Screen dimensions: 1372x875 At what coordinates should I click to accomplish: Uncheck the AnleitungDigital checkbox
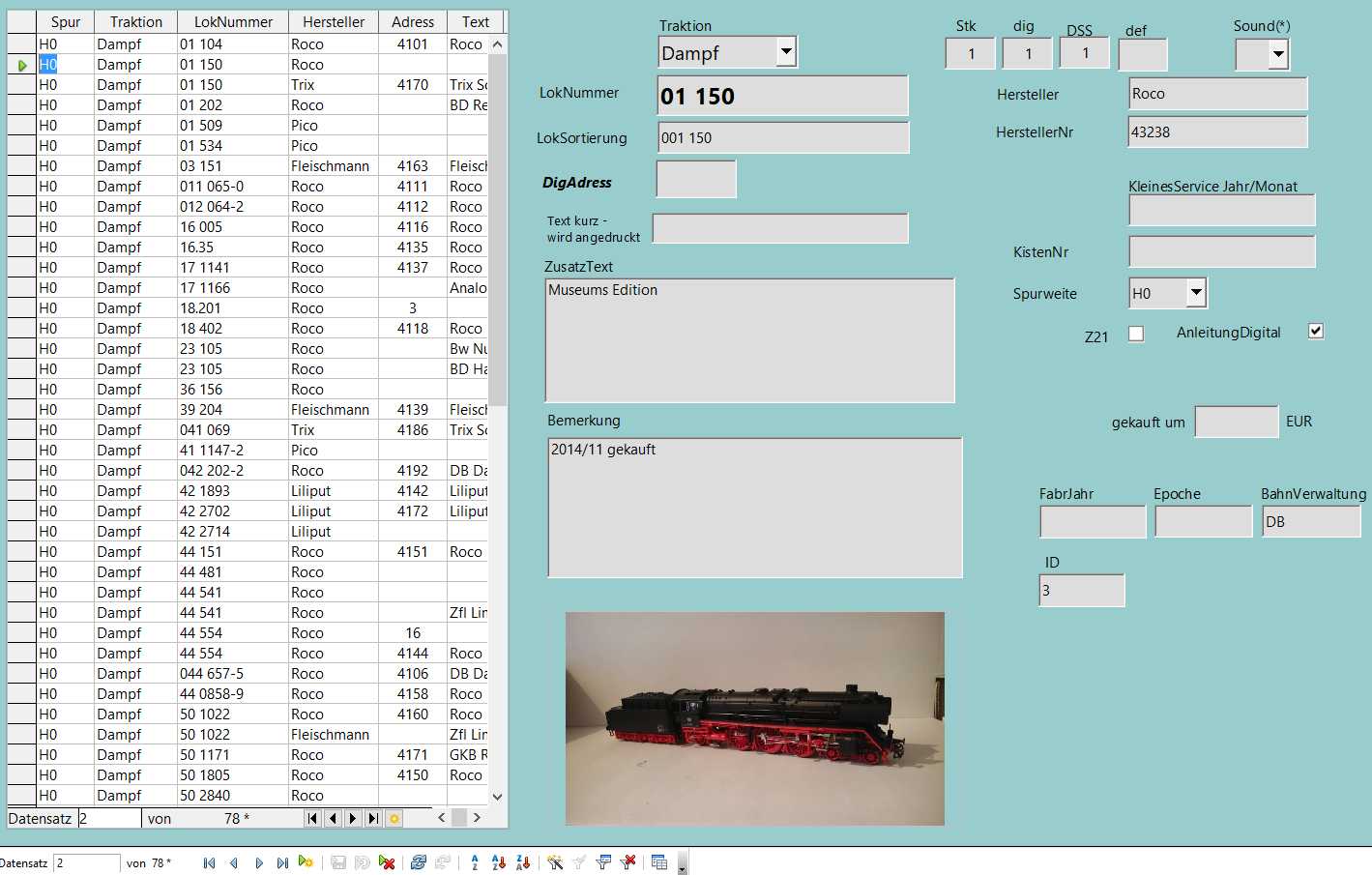(x=1315, y=331)
